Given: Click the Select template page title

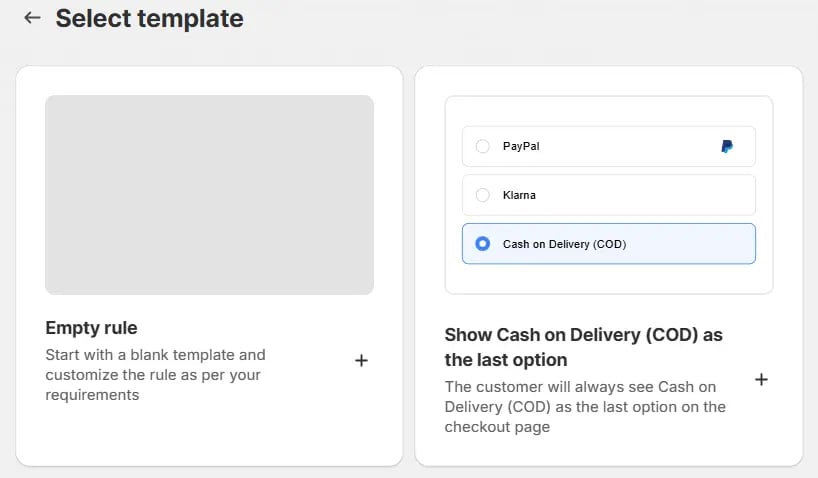Looking at the screenshot, I should click(149, 18).
